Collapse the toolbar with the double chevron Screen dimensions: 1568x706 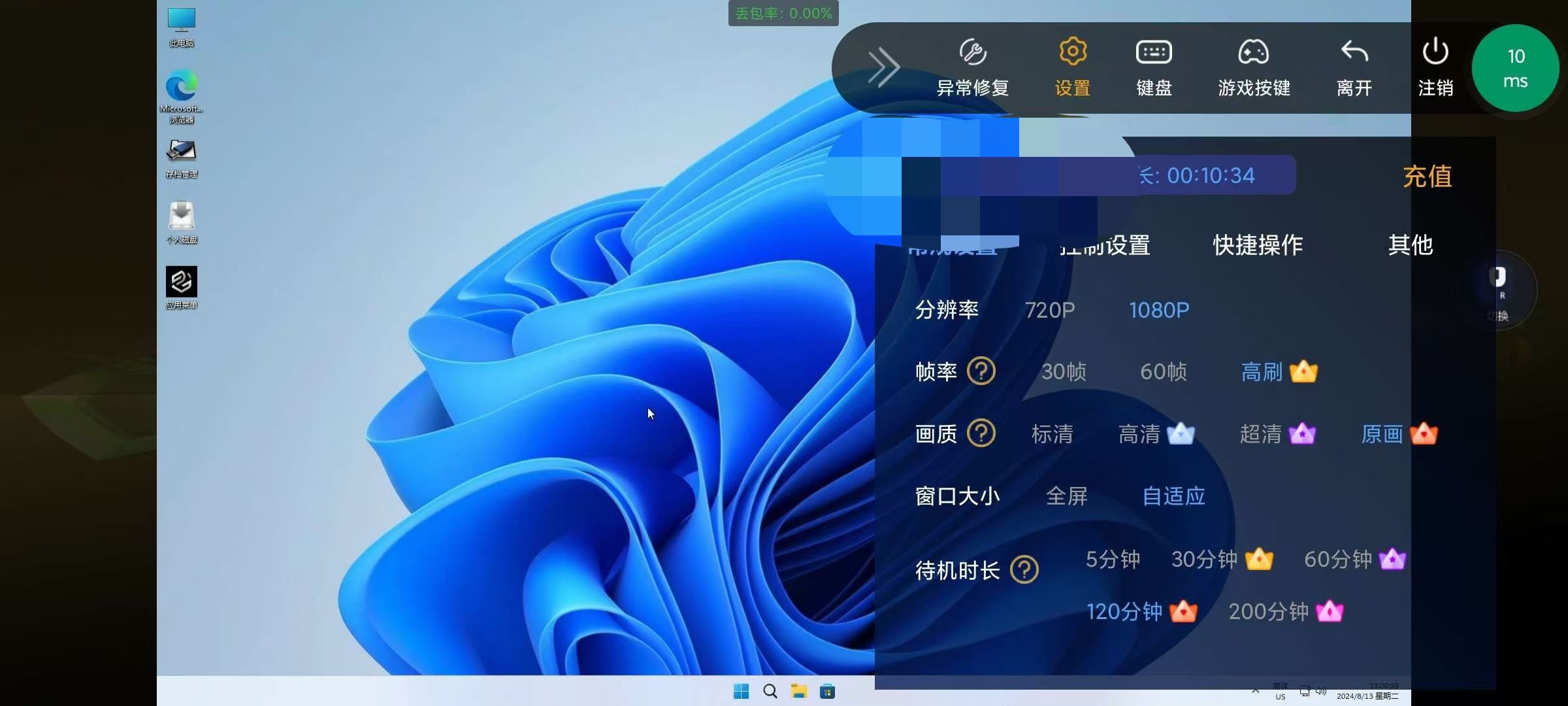pyautogui.click(x=883, y=67)
